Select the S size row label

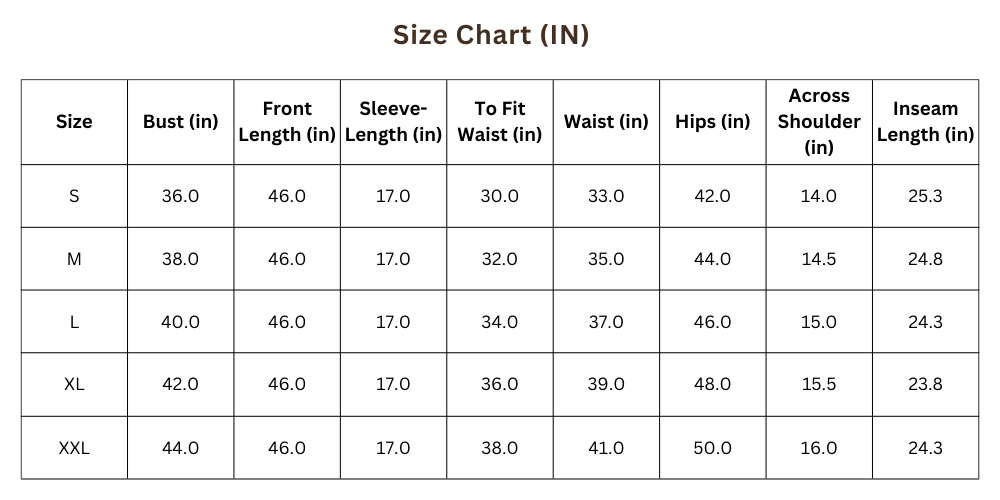(74, 196)
